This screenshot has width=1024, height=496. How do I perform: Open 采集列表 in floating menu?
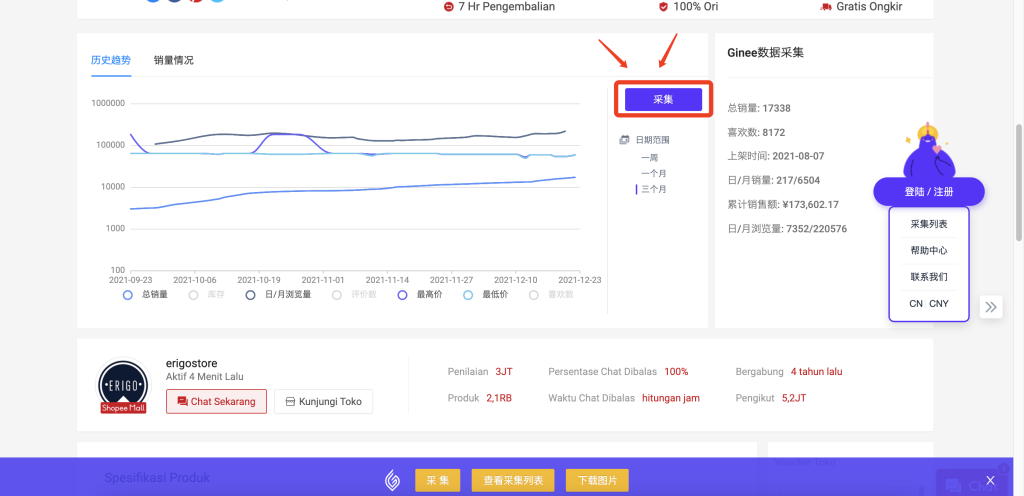(x=929, y=224)
